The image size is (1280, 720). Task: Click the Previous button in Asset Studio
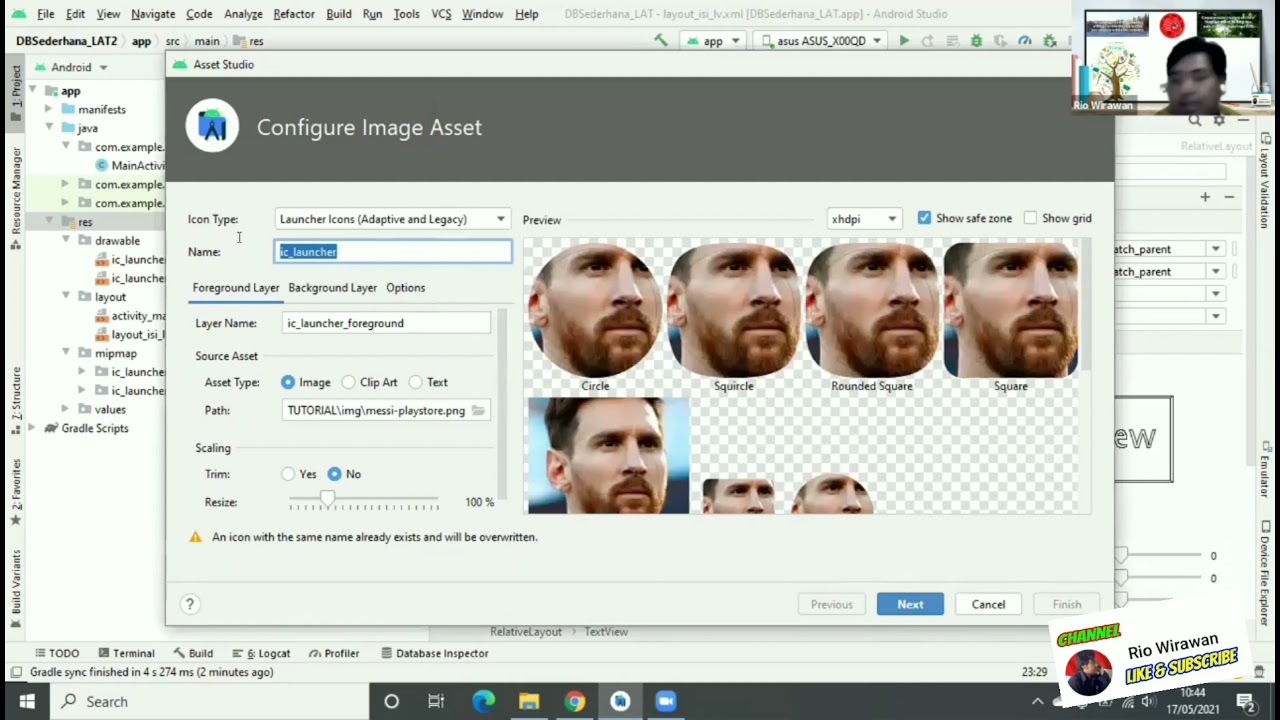pos(832,604)
